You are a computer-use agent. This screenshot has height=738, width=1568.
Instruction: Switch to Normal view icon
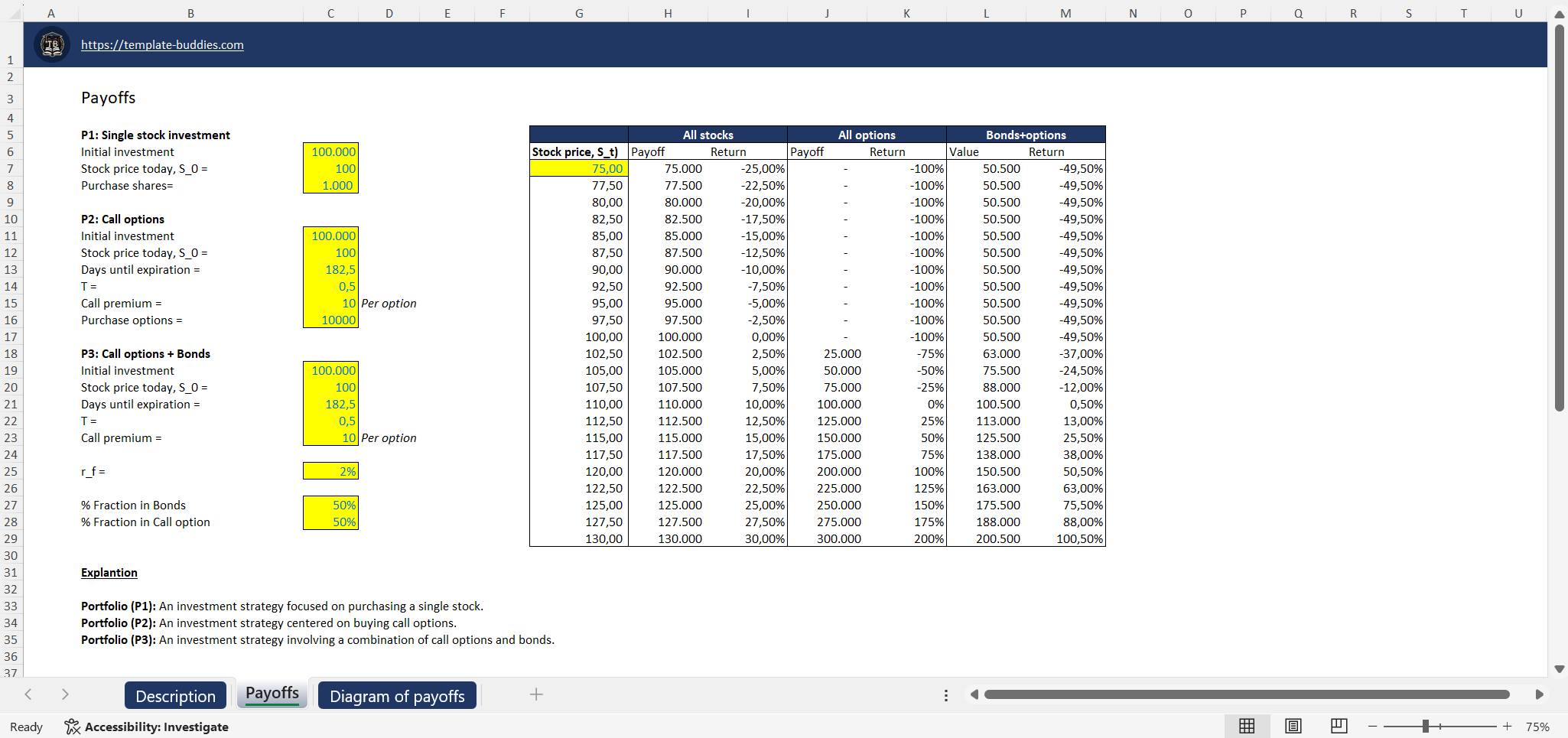pyautogui.click(x=1247, y=726)
